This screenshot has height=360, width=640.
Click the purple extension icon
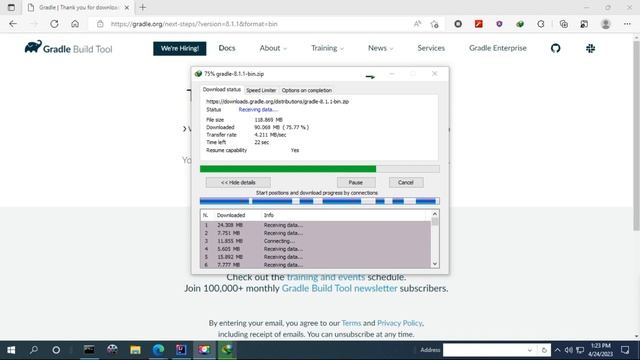point(499,24)
